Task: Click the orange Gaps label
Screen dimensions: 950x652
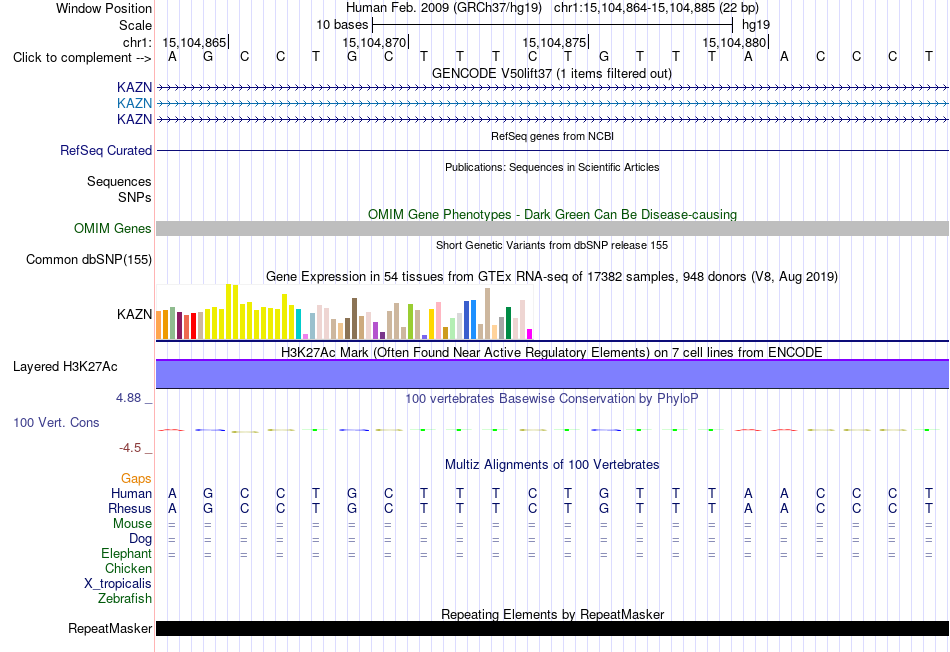Action: click(x=136, y=479)
